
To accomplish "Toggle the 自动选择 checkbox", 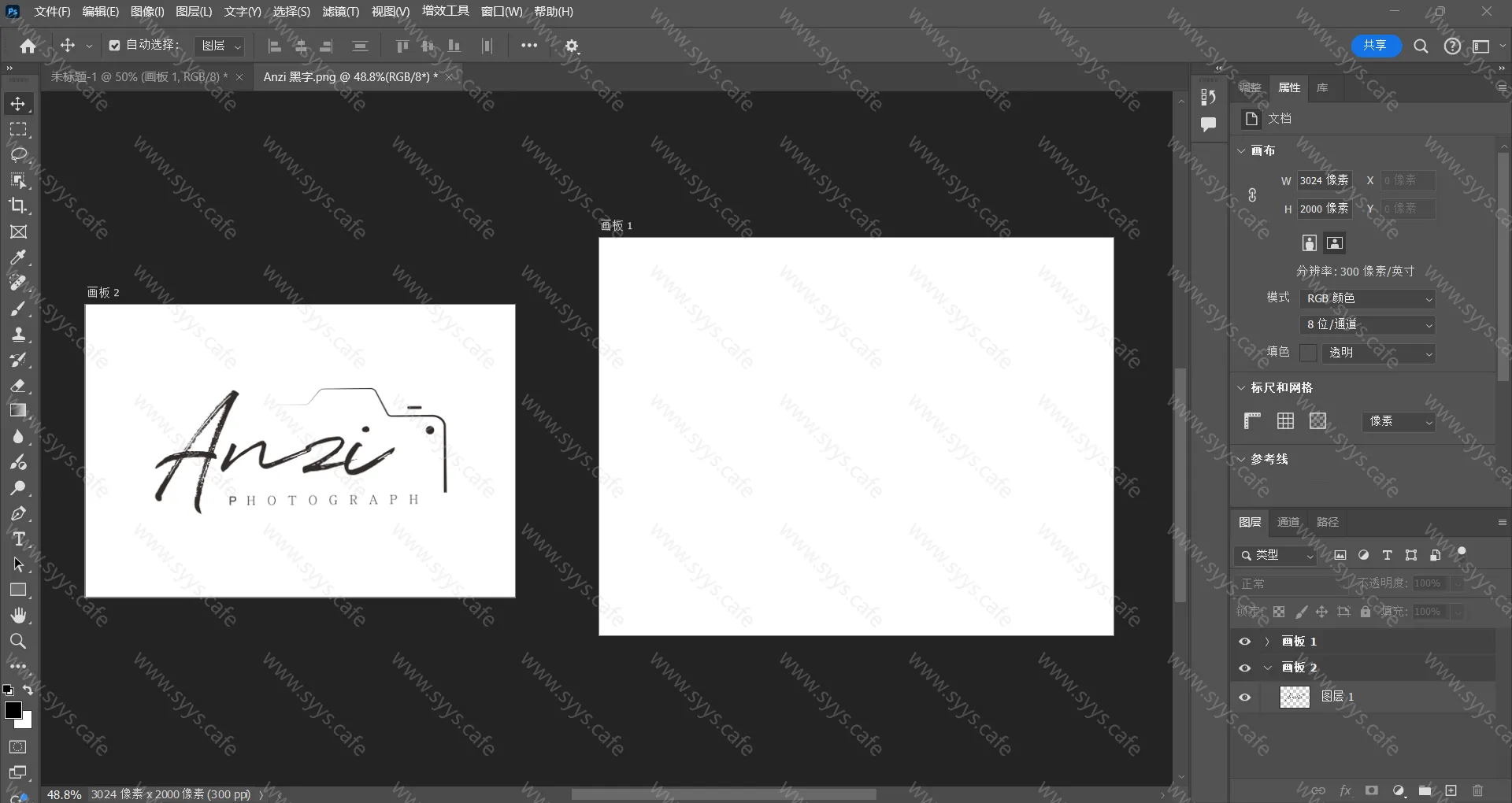I will click(x=114, y=46).
